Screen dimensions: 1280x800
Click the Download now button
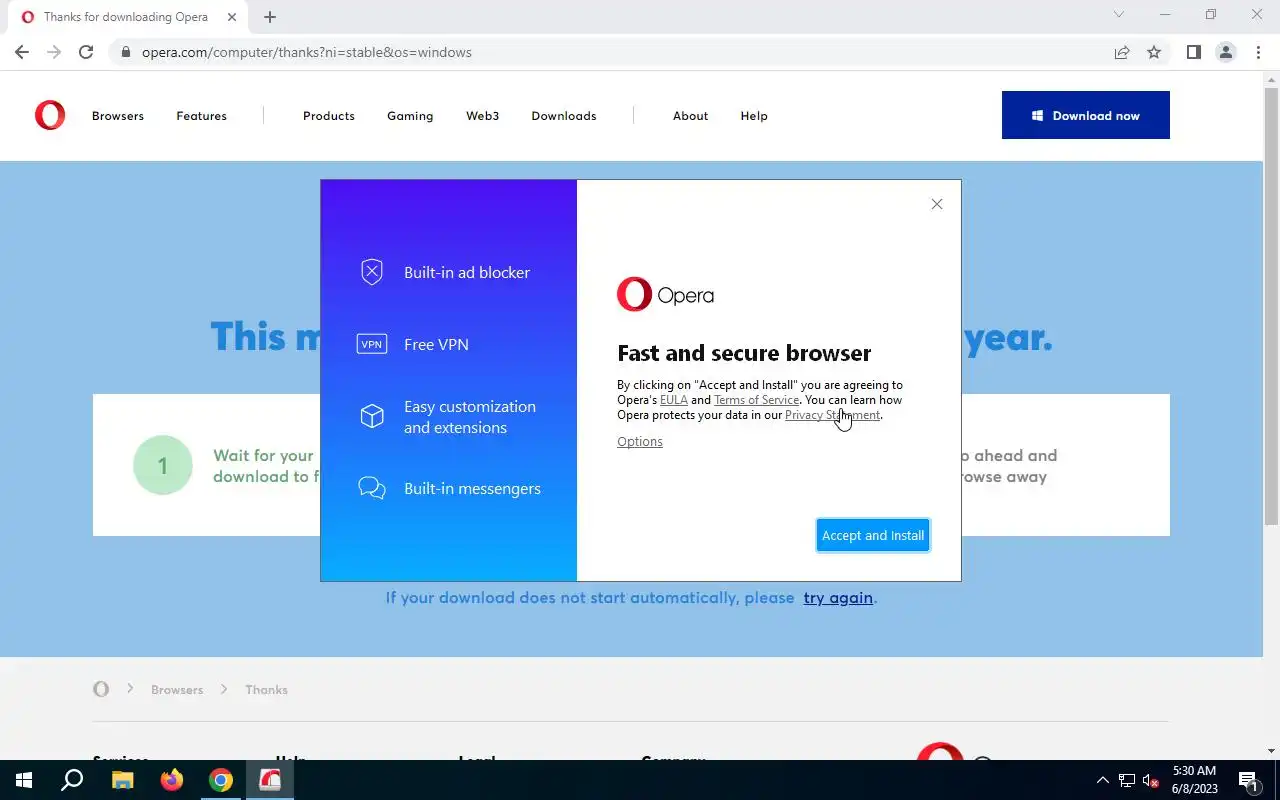[1086, 115]
